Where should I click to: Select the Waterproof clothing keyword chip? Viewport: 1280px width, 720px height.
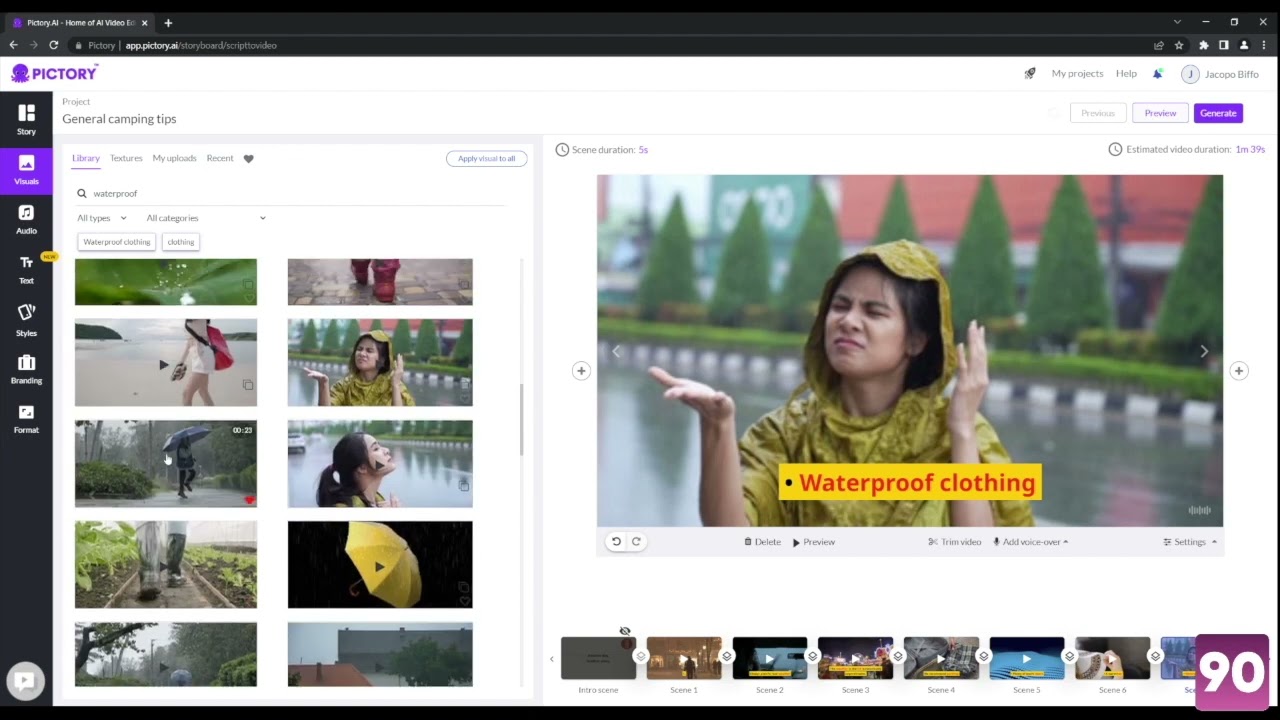117,242
